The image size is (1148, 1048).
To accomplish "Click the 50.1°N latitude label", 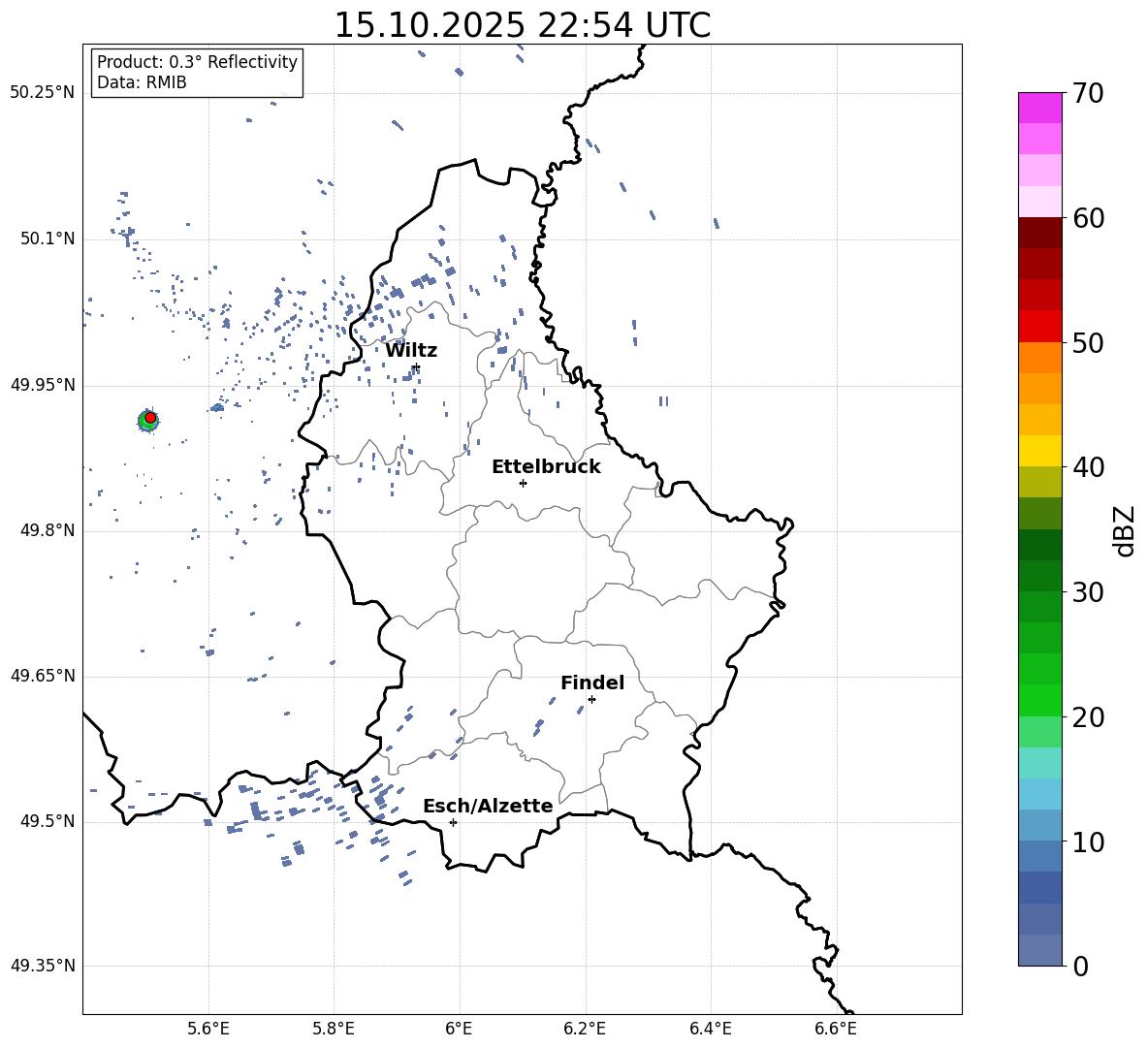I will (47, 239).
